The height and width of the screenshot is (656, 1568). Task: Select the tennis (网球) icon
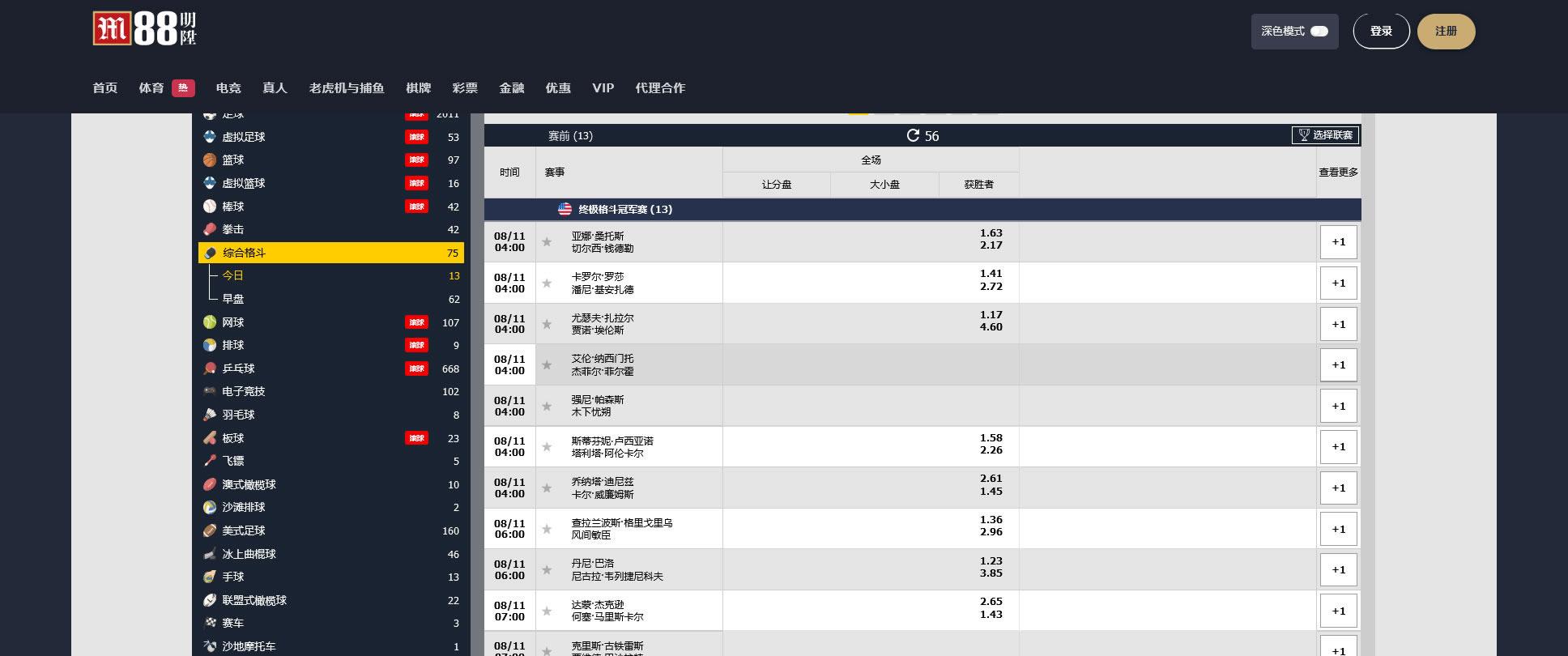(210, 322)
